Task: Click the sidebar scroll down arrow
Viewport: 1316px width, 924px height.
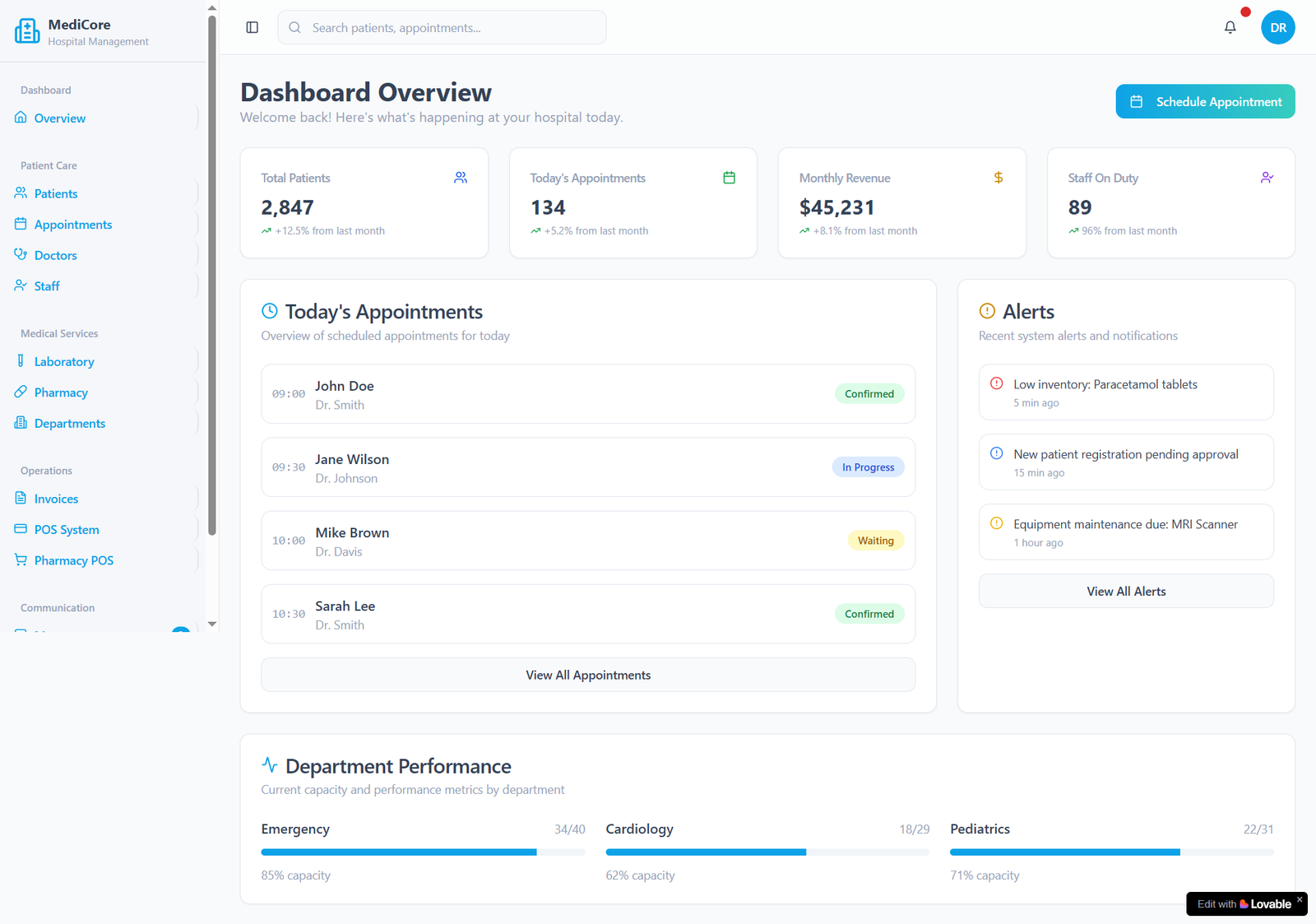Action: point(212,624)
